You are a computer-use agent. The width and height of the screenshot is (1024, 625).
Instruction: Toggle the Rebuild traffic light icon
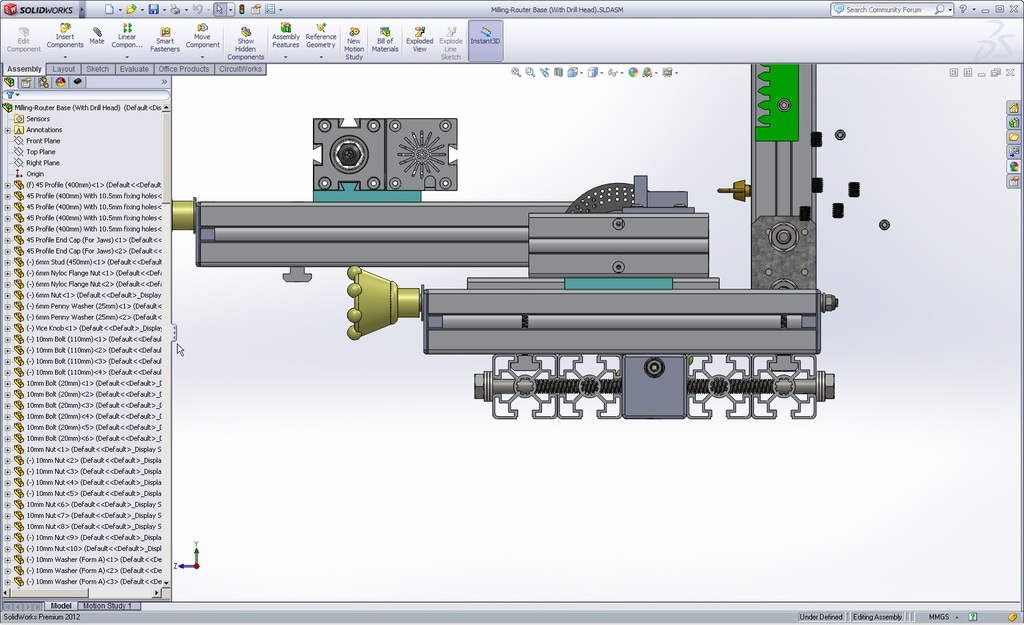click(x=241, y=9)
